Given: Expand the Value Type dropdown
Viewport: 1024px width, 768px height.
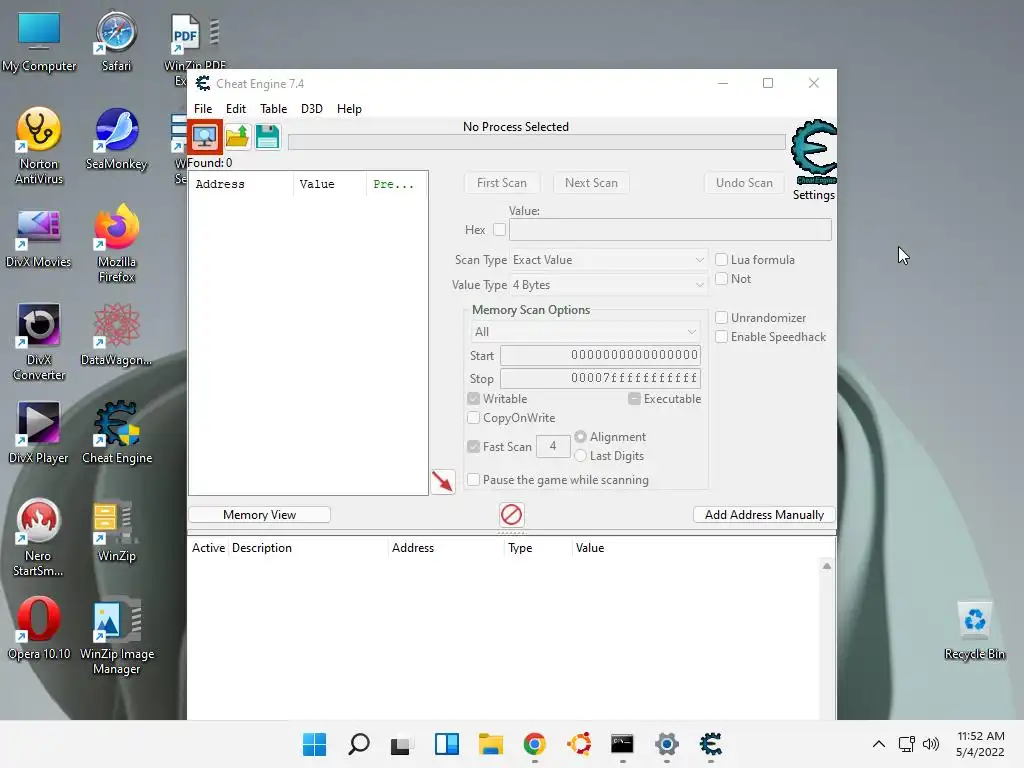Looking at the screenshot, I should tap(608, 285).
